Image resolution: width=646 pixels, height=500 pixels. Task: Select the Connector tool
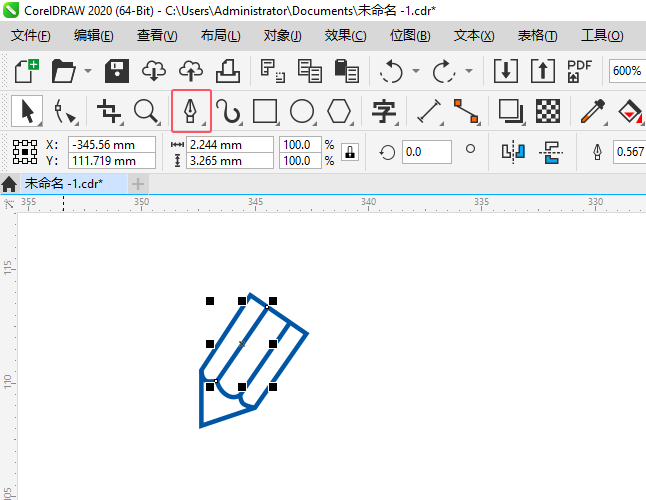466,111
